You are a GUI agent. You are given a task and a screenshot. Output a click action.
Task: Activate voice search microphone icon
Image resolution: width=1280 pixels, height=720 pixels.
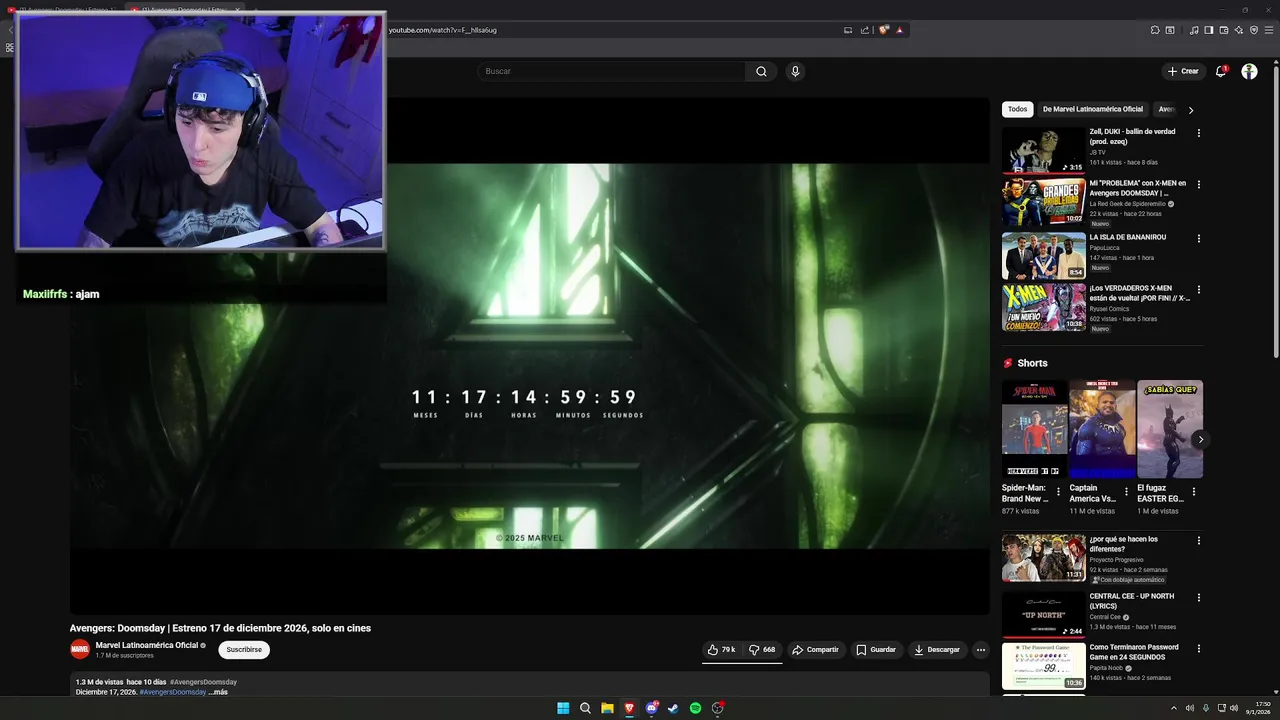point(795,71)
